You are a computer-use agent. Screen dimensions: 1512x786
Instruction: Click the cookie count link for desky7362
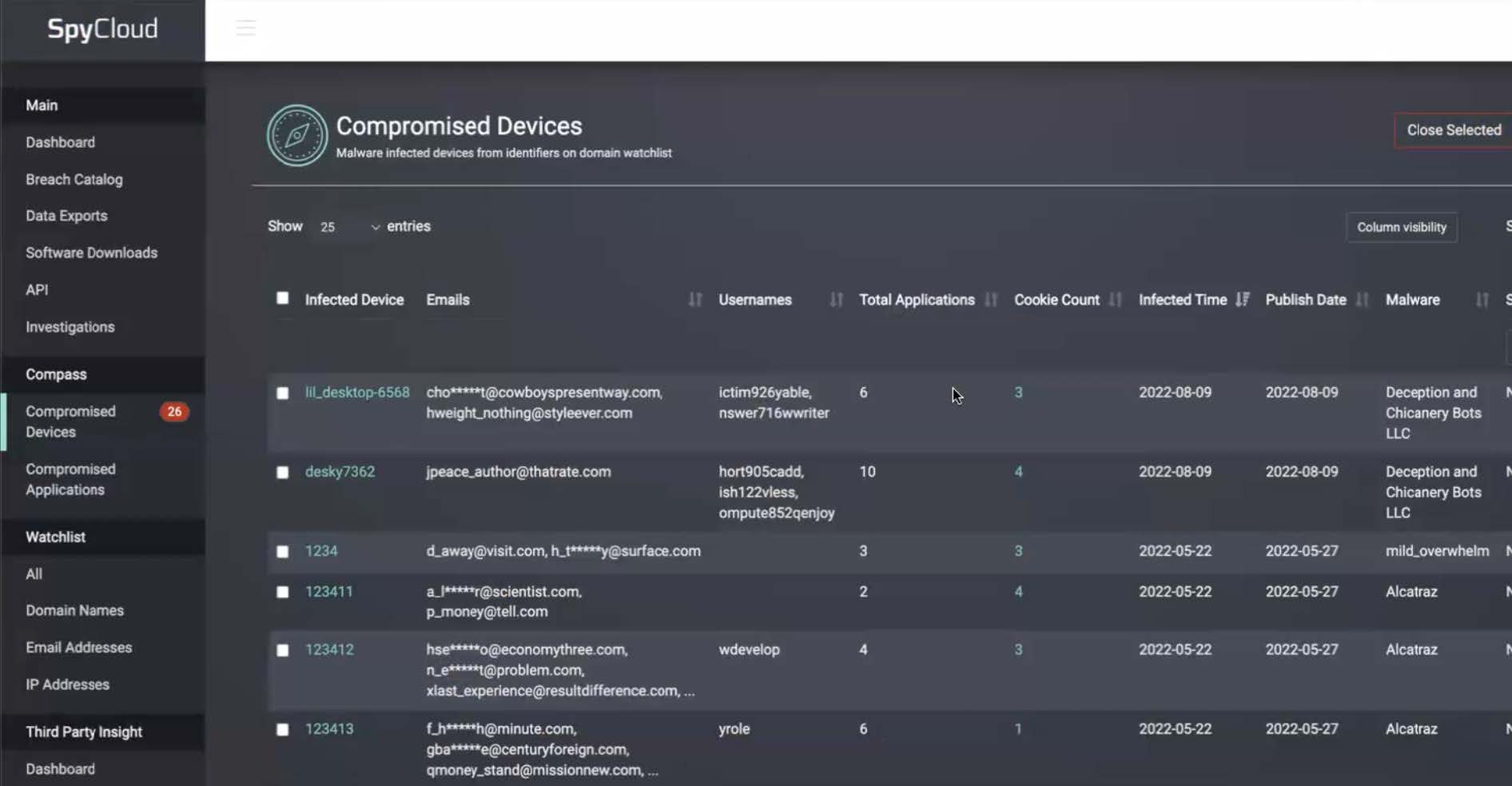[1018, 472]
